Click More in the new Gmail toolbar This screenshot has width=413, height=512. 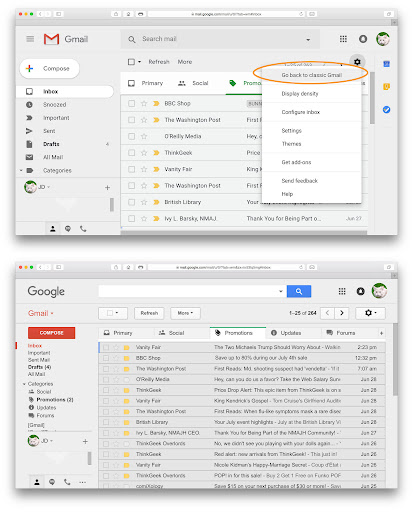(185, 62)
